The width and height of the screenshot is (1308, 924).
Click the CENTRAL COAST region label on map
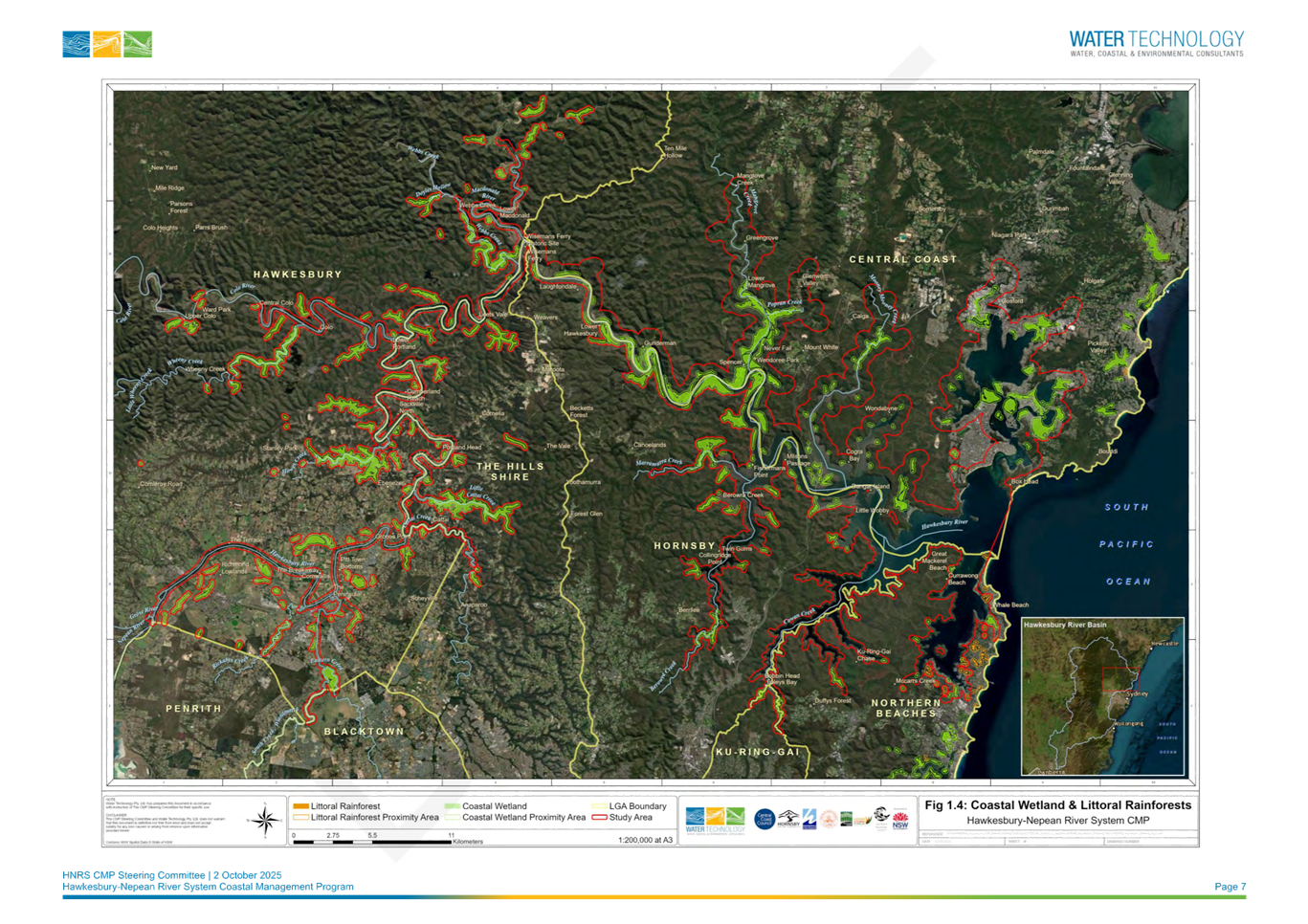tap(903, 259)
